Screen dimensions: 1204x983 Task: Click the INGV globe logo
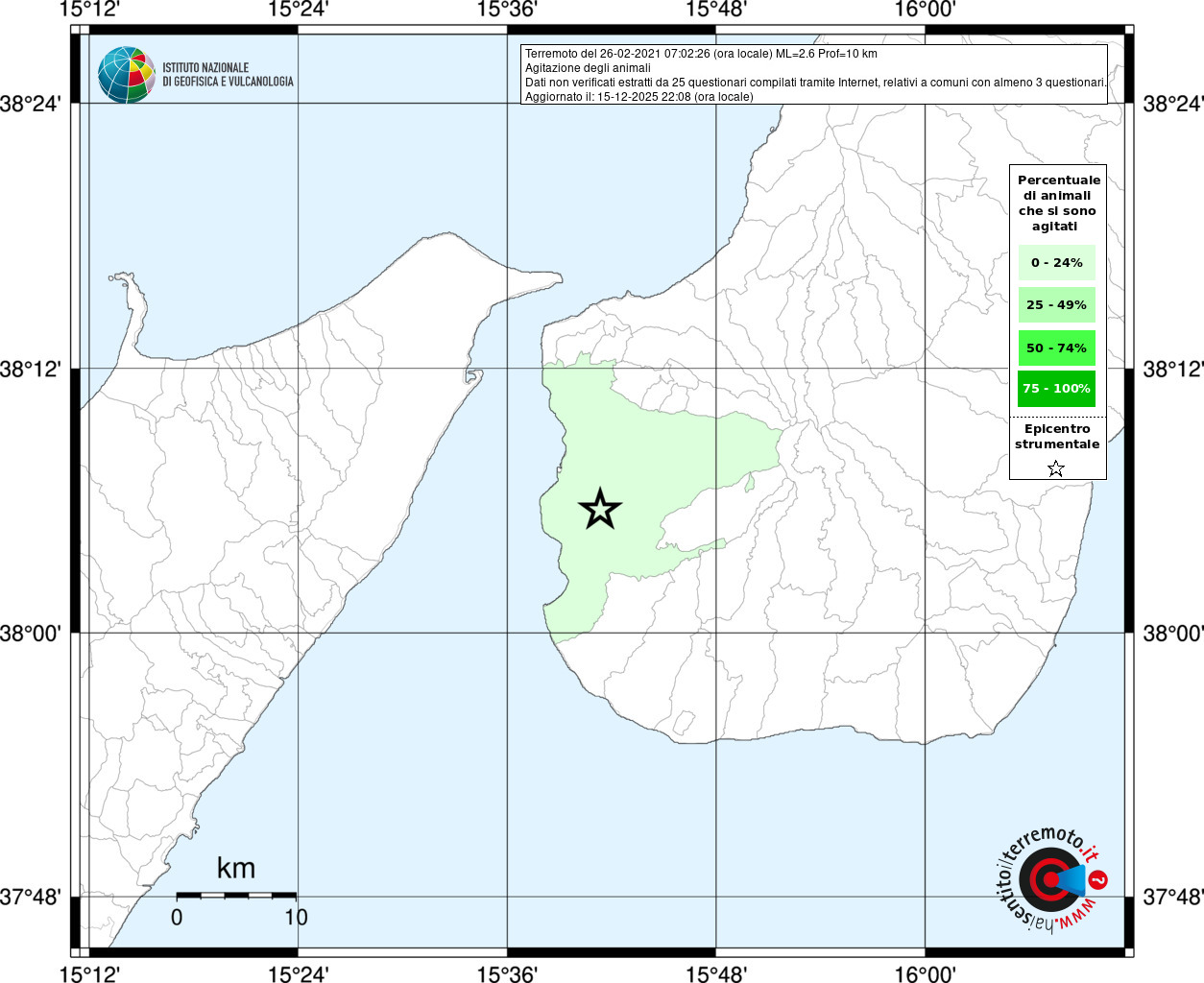click(x=127, y=75)
